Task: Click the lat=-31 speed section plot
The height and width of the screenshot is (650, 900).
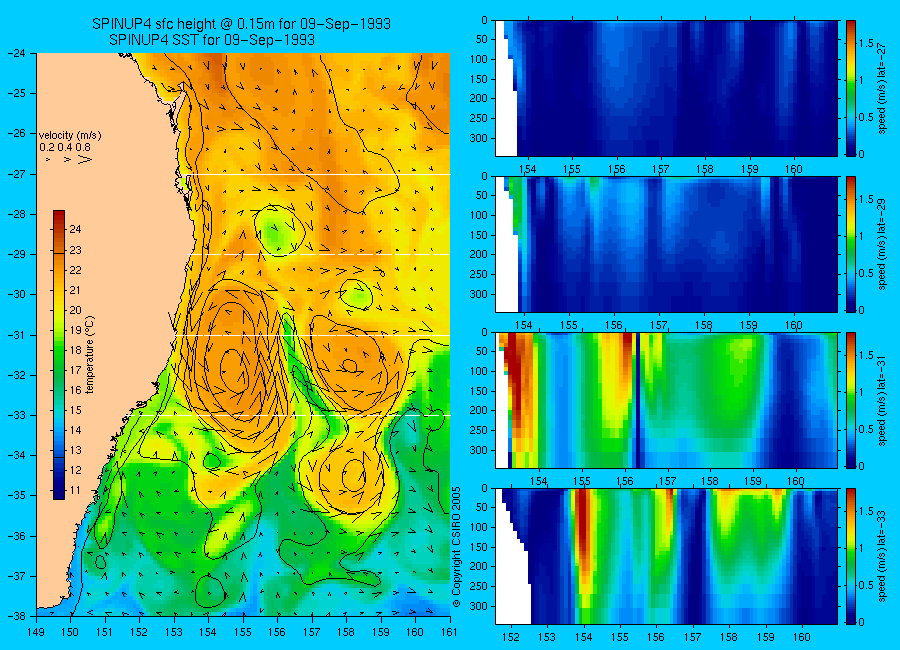Action: (x=666, y=400)
